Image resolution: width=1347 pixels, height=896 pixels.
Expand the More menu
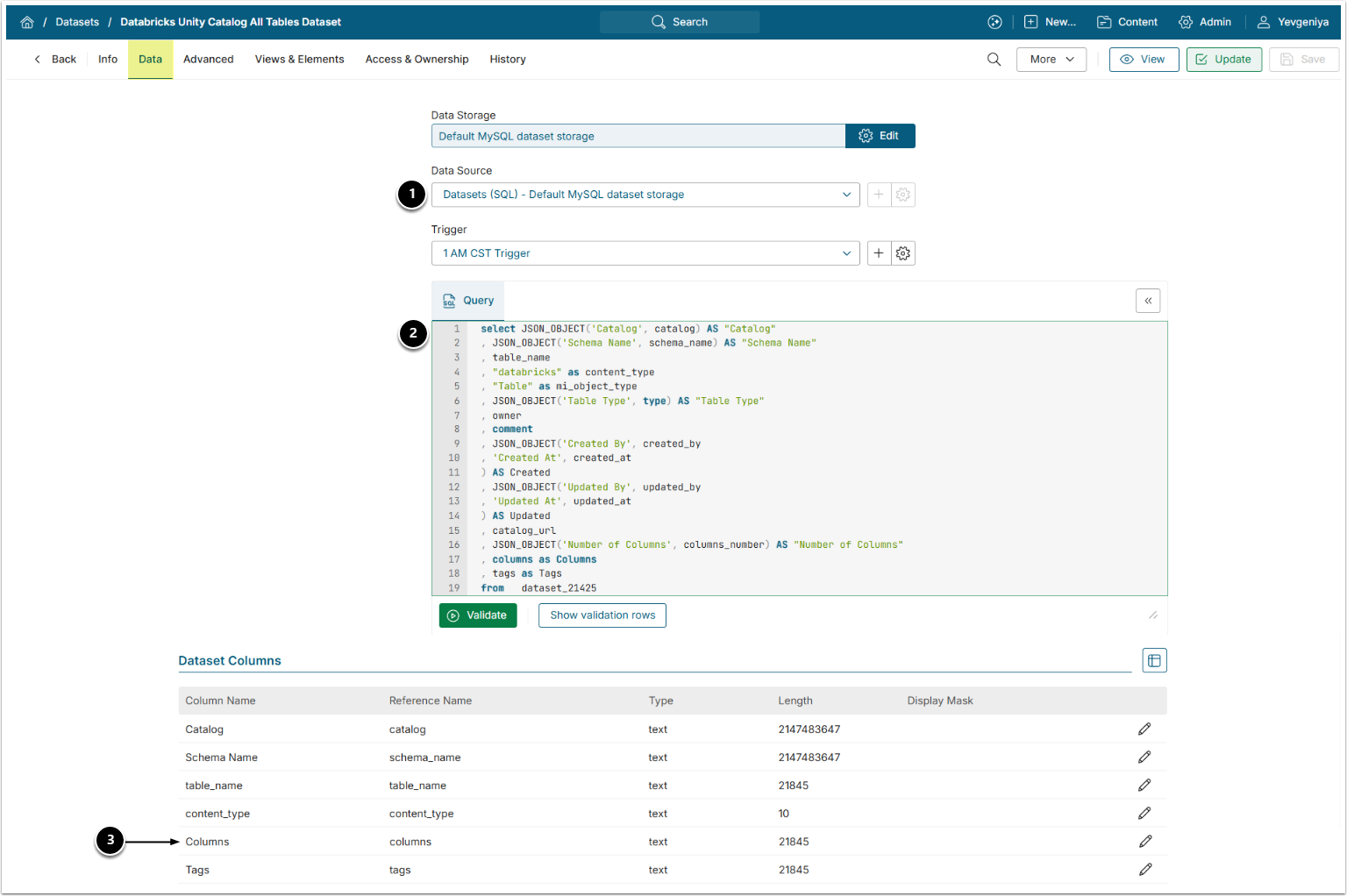point(1051,60)
